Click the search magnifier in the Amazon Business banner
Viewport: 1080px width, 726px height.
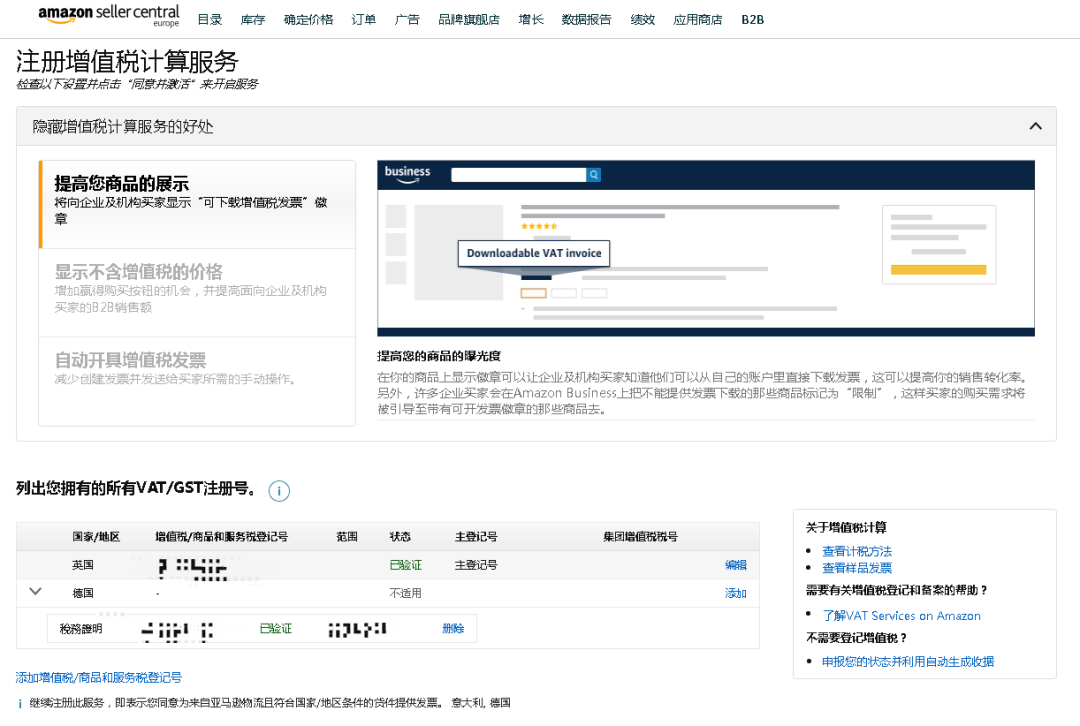coord(594,174)
